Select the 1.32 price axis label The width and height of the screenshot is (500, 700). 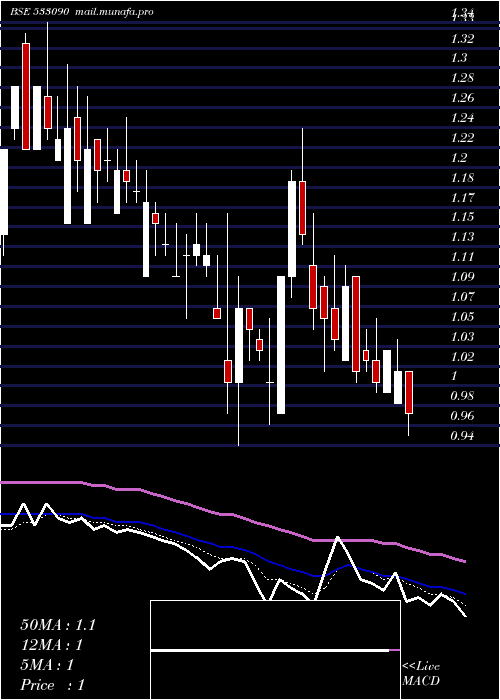click(x=462, y=38)
